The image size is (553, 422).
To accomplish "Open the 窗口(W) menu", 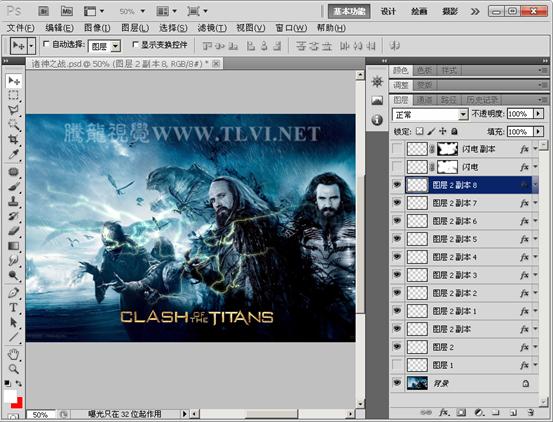I will tap(291, 28).
